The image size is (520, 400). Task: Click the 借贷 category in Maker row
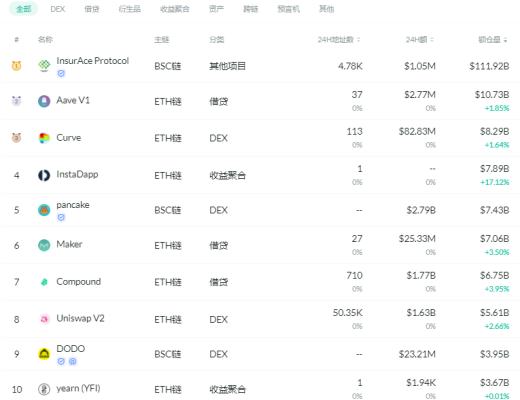coord(218,246)
